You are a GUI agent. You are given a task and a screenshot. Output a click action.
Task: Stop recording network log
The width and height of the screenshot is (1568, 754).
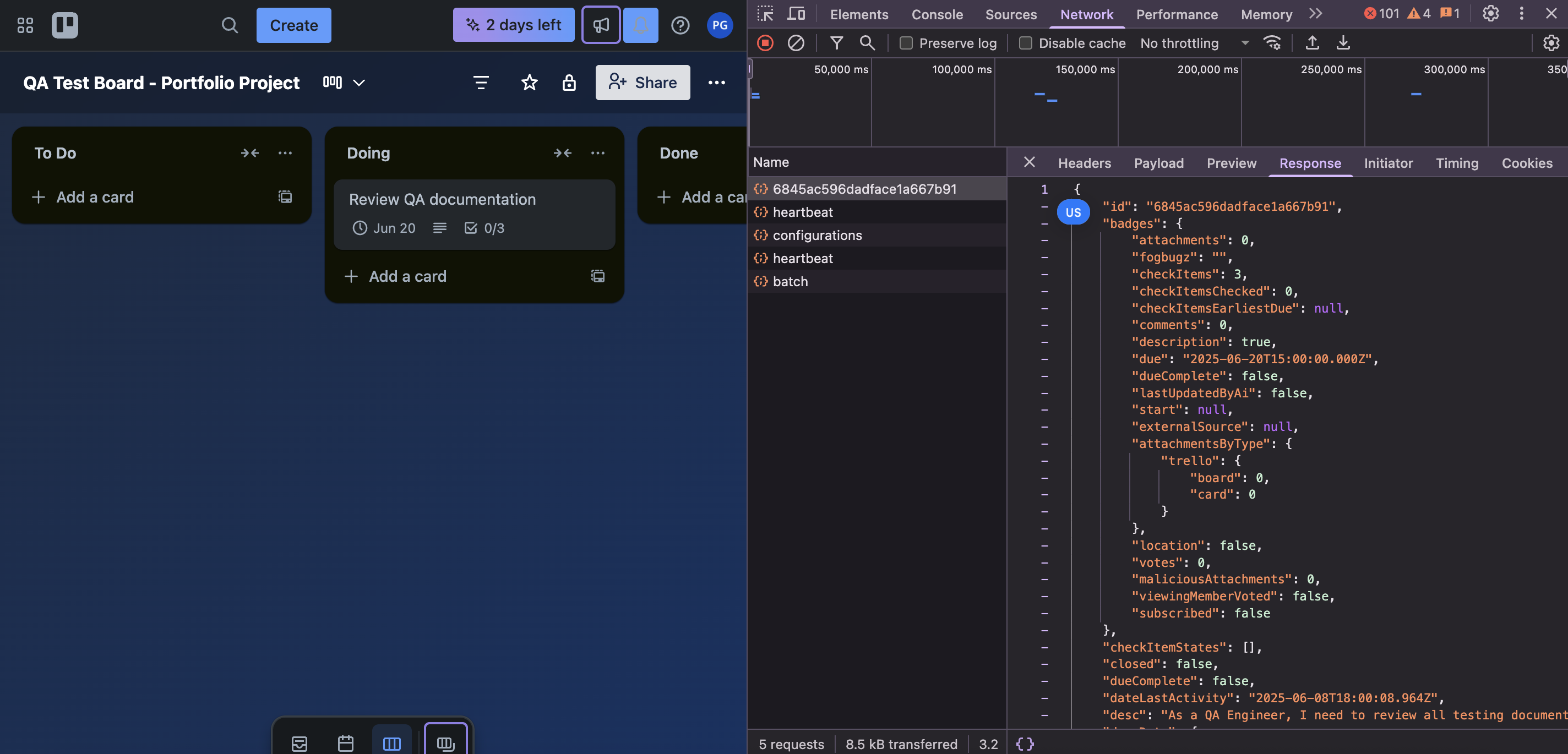(x=765, y=42)
